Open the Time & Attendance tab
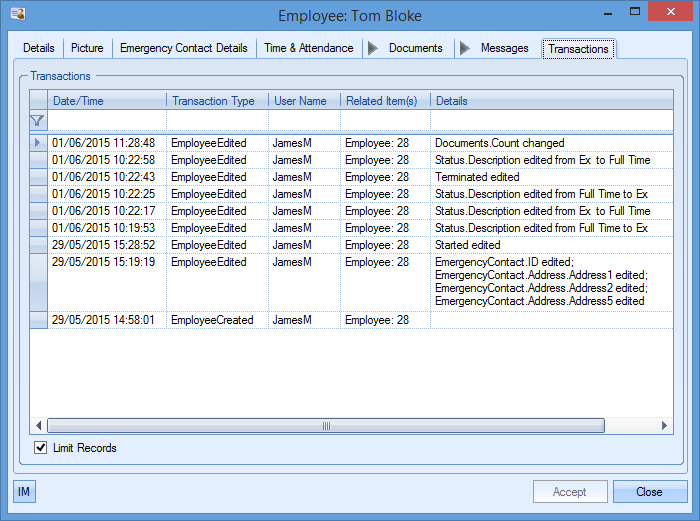The height and width of the screenshot is (521, 700). click(308, 48)
